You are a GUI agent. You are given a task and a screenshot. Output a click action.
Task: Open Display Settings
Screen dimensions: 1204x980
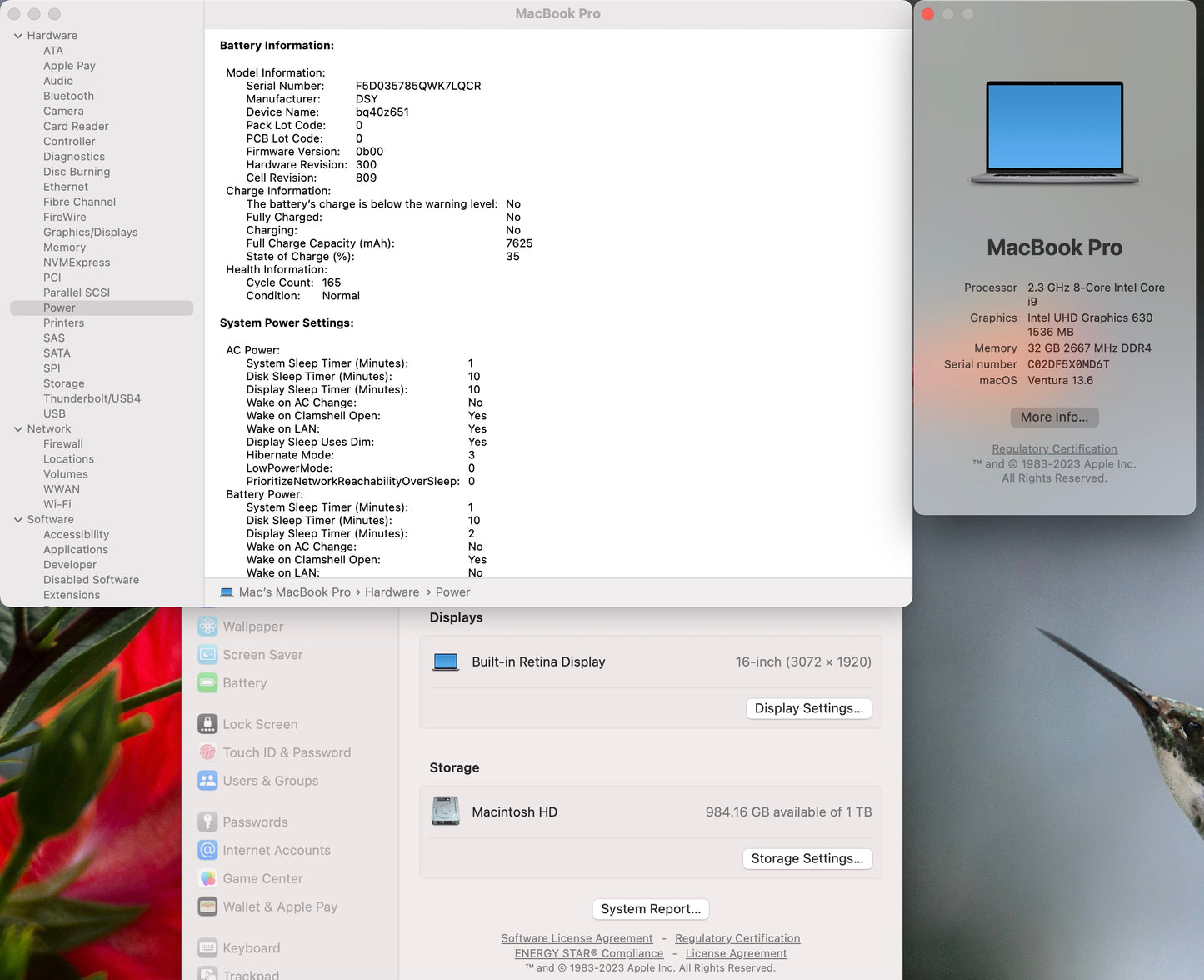(808, 707)
